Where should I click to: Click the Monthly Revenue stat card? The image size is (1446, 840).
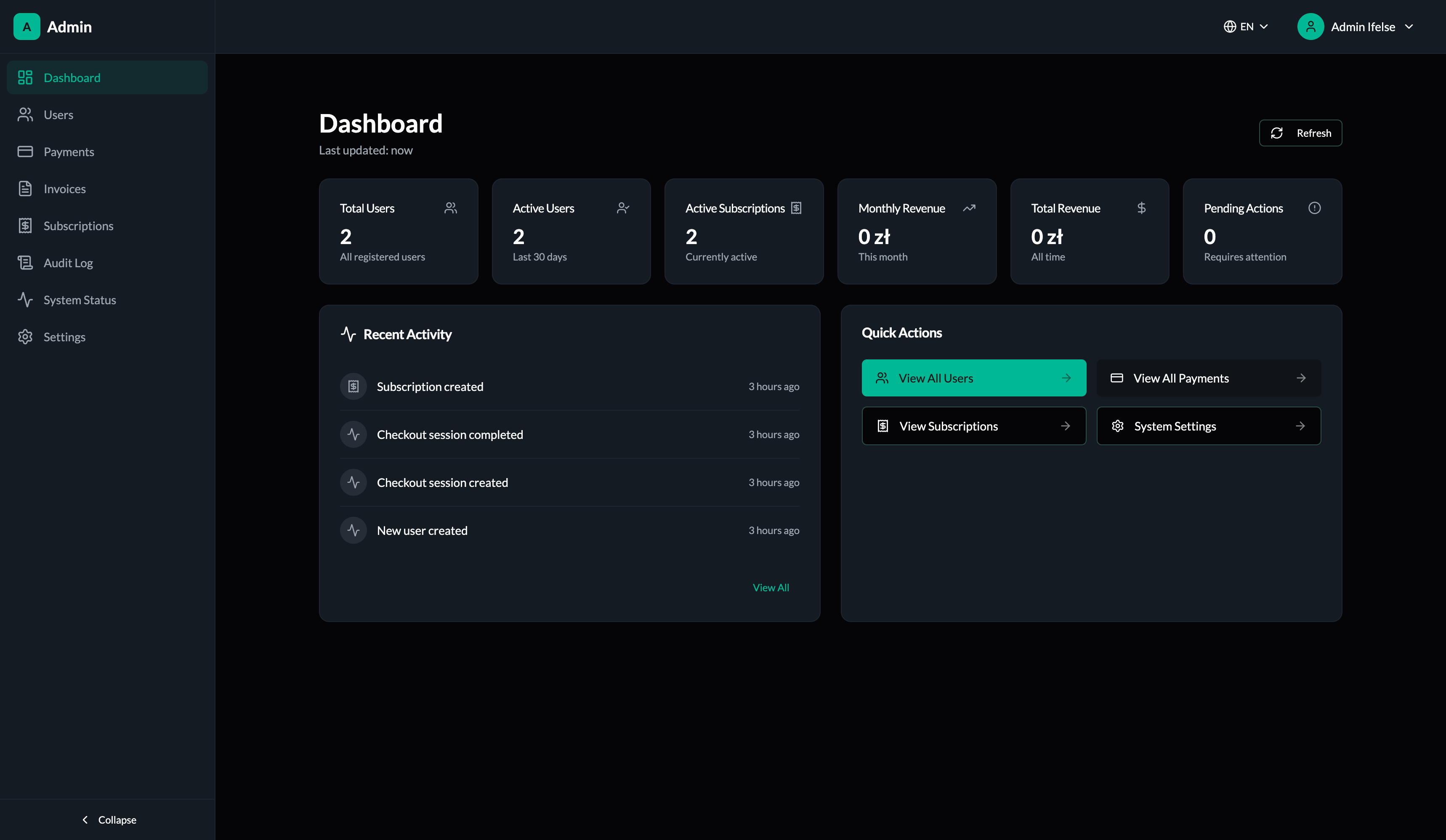pyautogui.click(x=917, y=231)
